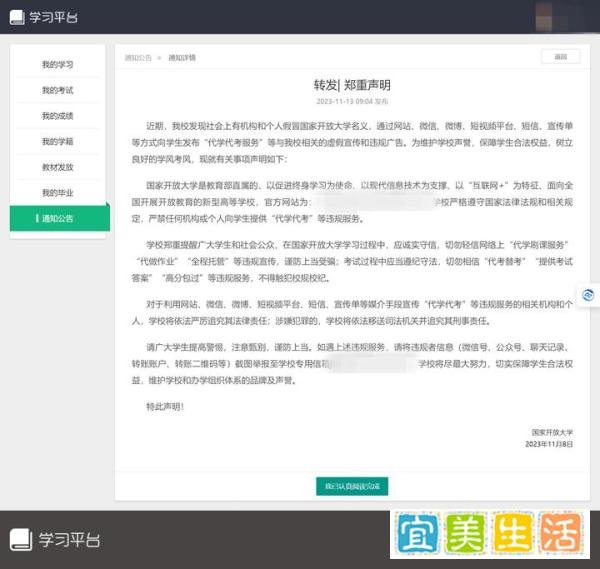Click the 特此声明! line
Screen dimensions: 600x569
[x=165, y=406]
